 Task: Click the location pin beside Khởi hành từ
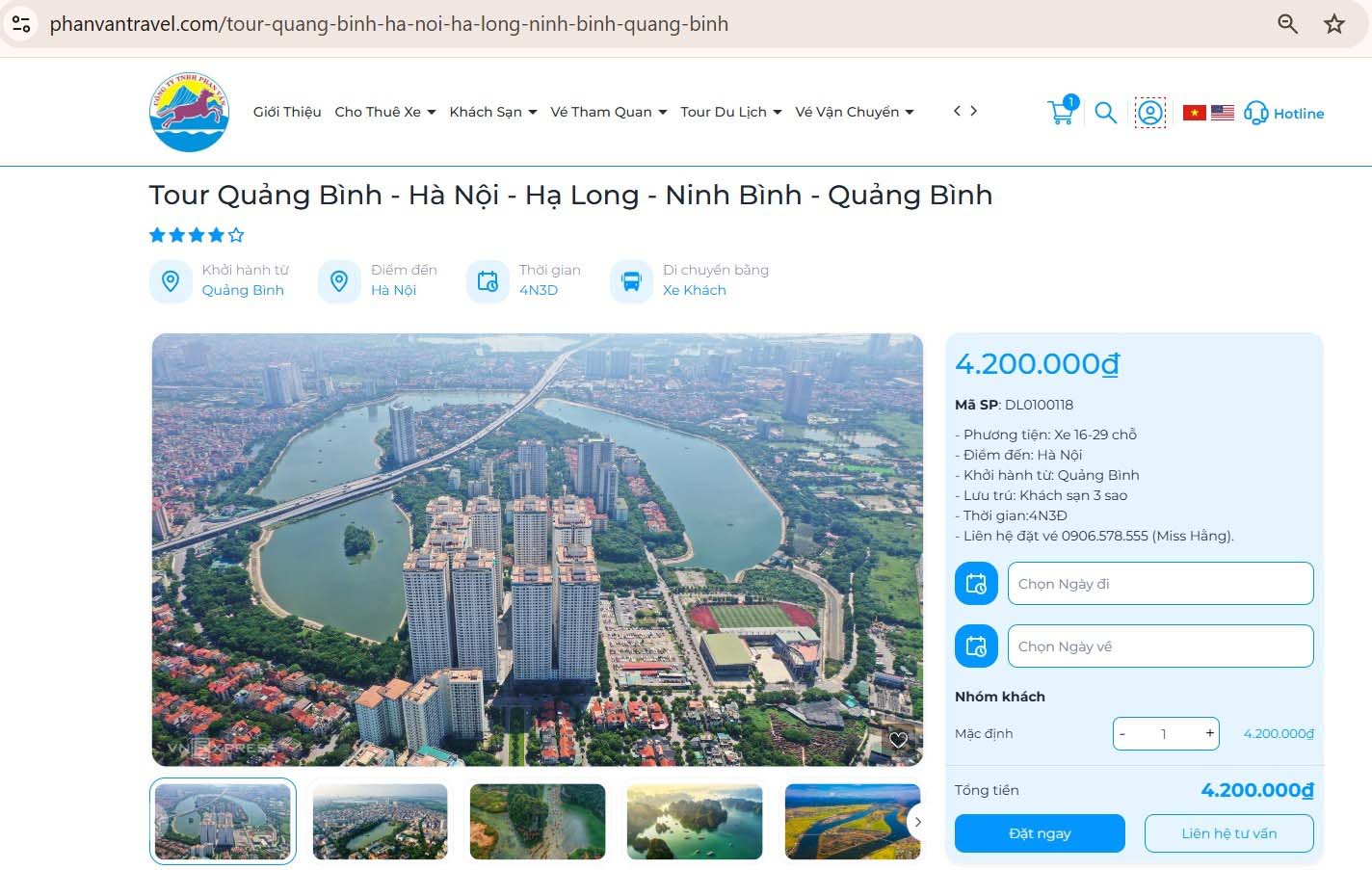click(x=171, y=280)
